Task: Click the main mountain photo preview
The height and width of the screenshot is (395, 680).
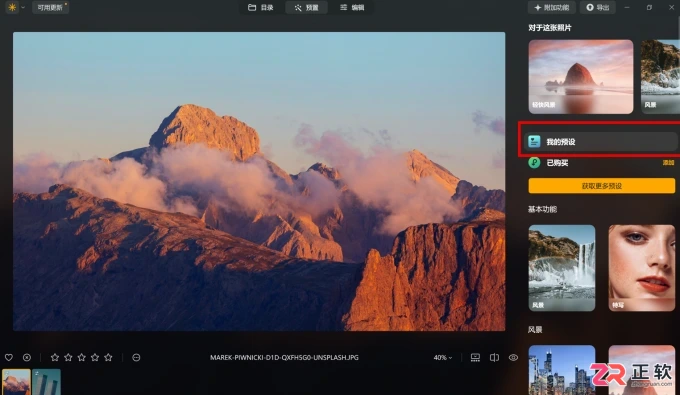Action: (259, 181)
